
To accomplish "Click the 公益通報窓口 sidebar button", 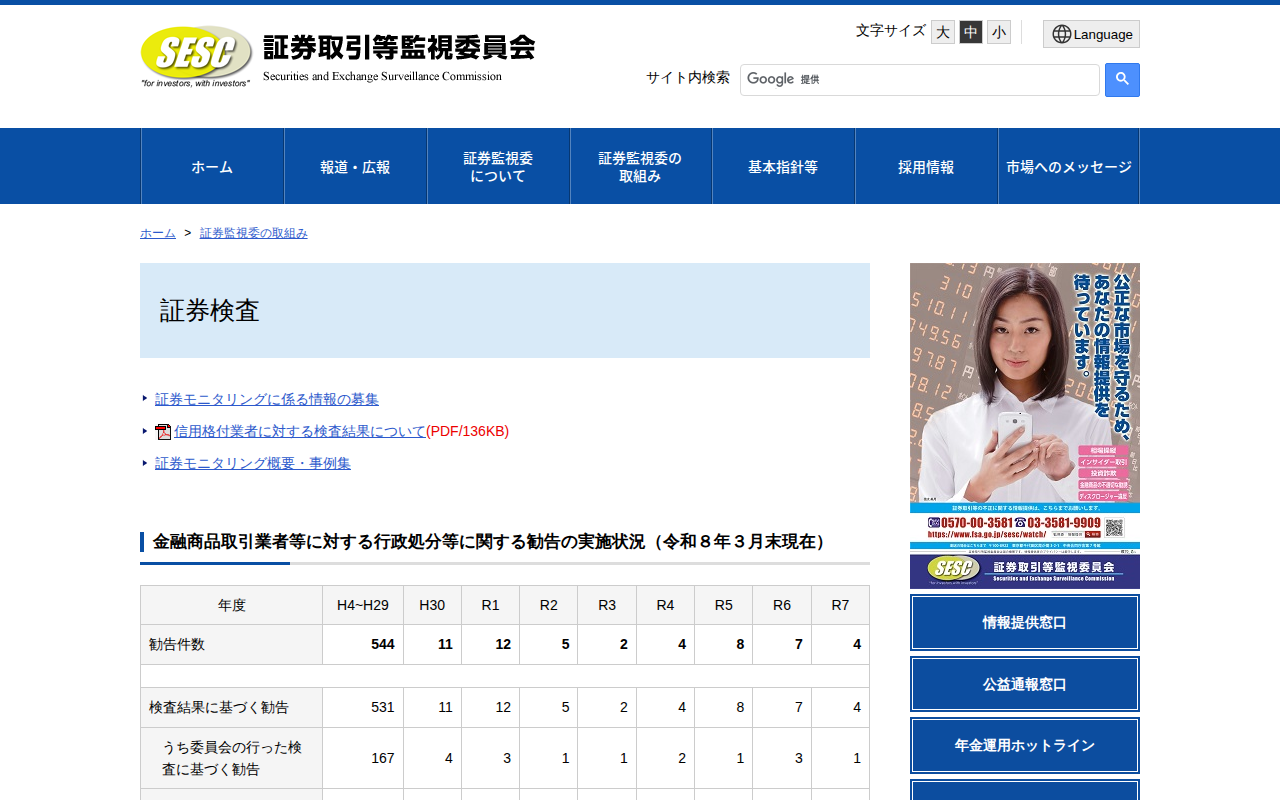I will 1025,684.
